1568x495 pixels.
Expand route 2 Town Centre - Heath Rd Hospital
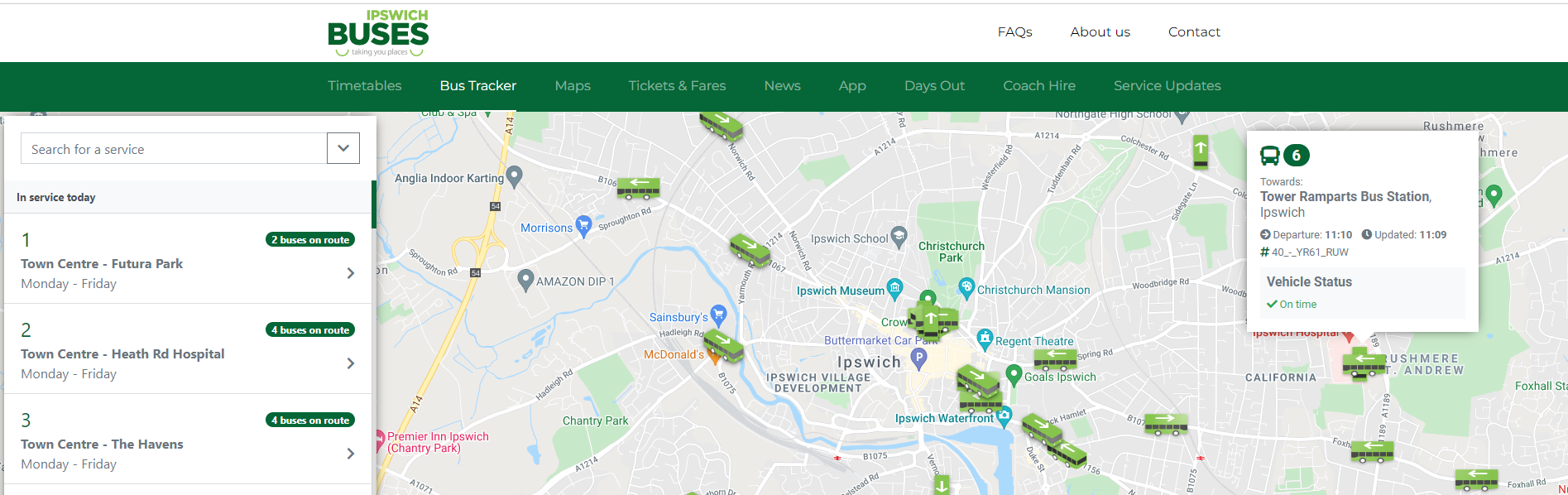coord(351,363)
